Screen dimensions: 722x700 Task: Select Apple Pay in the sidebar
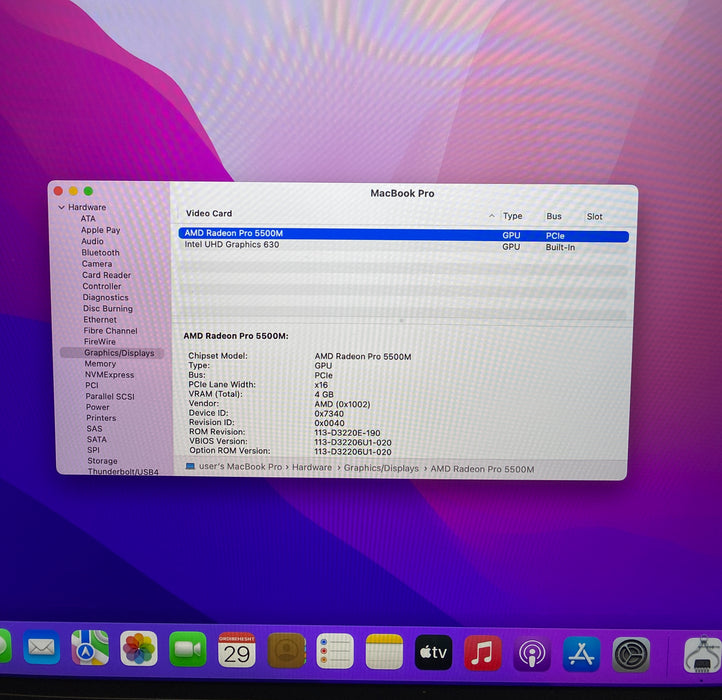100,230
